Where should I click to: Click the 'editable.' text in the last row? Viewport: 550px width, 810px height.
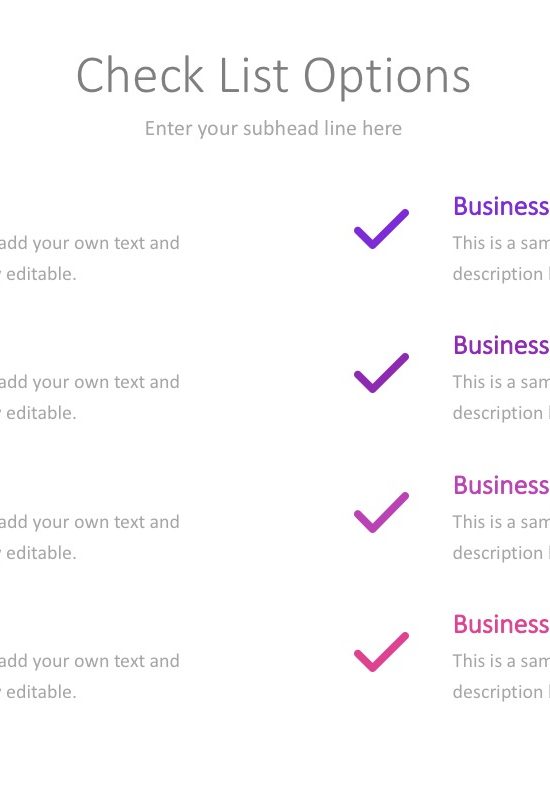click(41, 692)
